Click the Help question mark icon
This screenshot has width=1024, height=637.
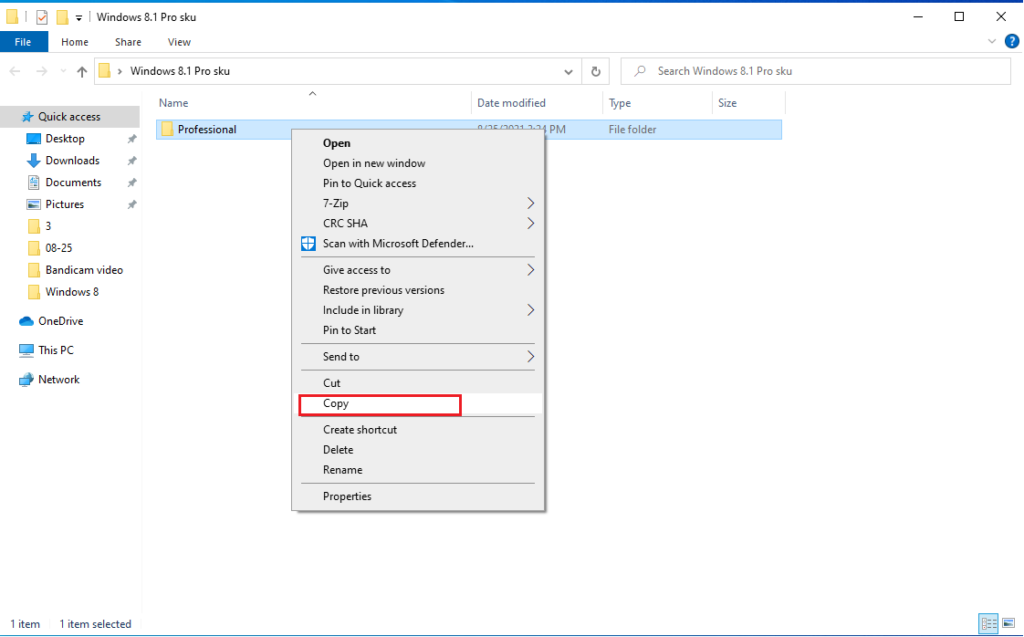tap(1011, 42)
